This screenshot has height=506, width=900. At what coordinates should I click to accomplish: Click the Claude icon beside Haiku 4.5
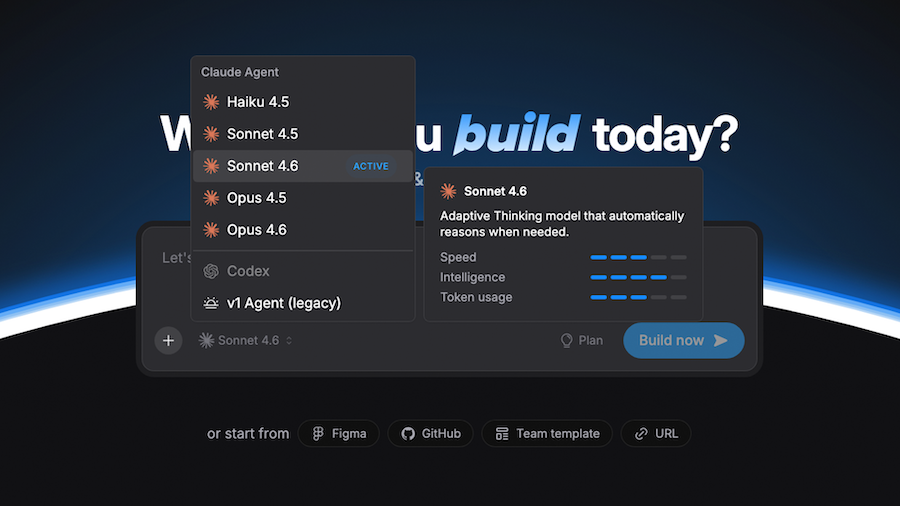tap(211, 102)
